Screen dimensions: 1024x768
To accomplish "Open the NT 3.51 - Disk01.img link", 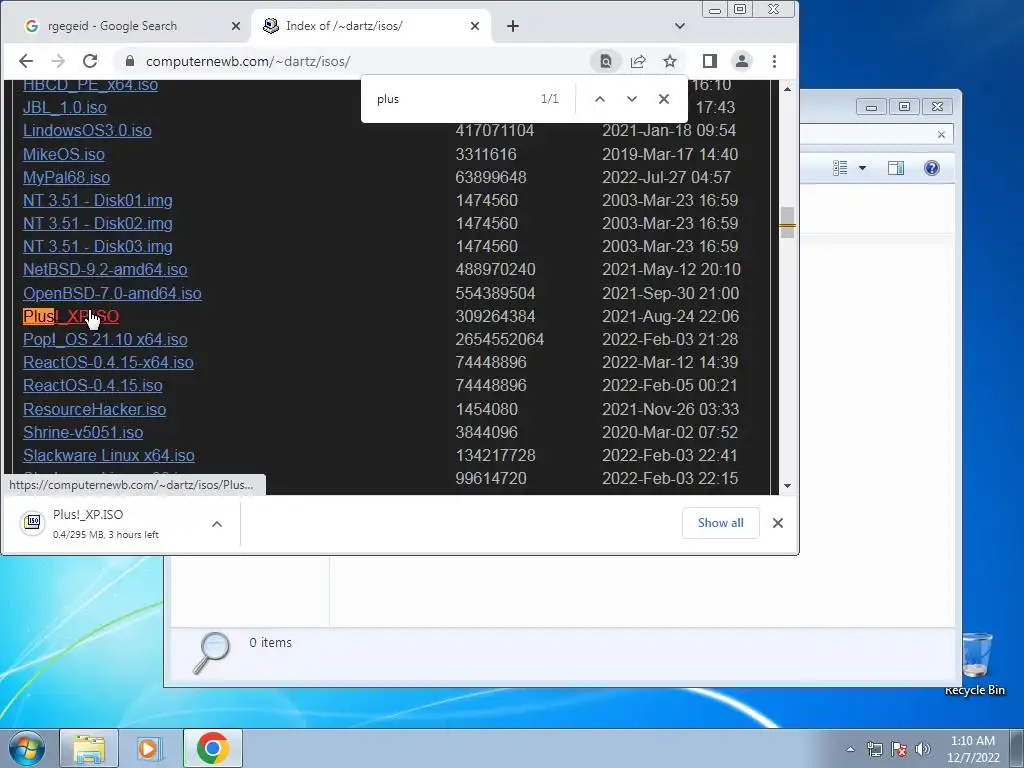I will click(98, 200).
